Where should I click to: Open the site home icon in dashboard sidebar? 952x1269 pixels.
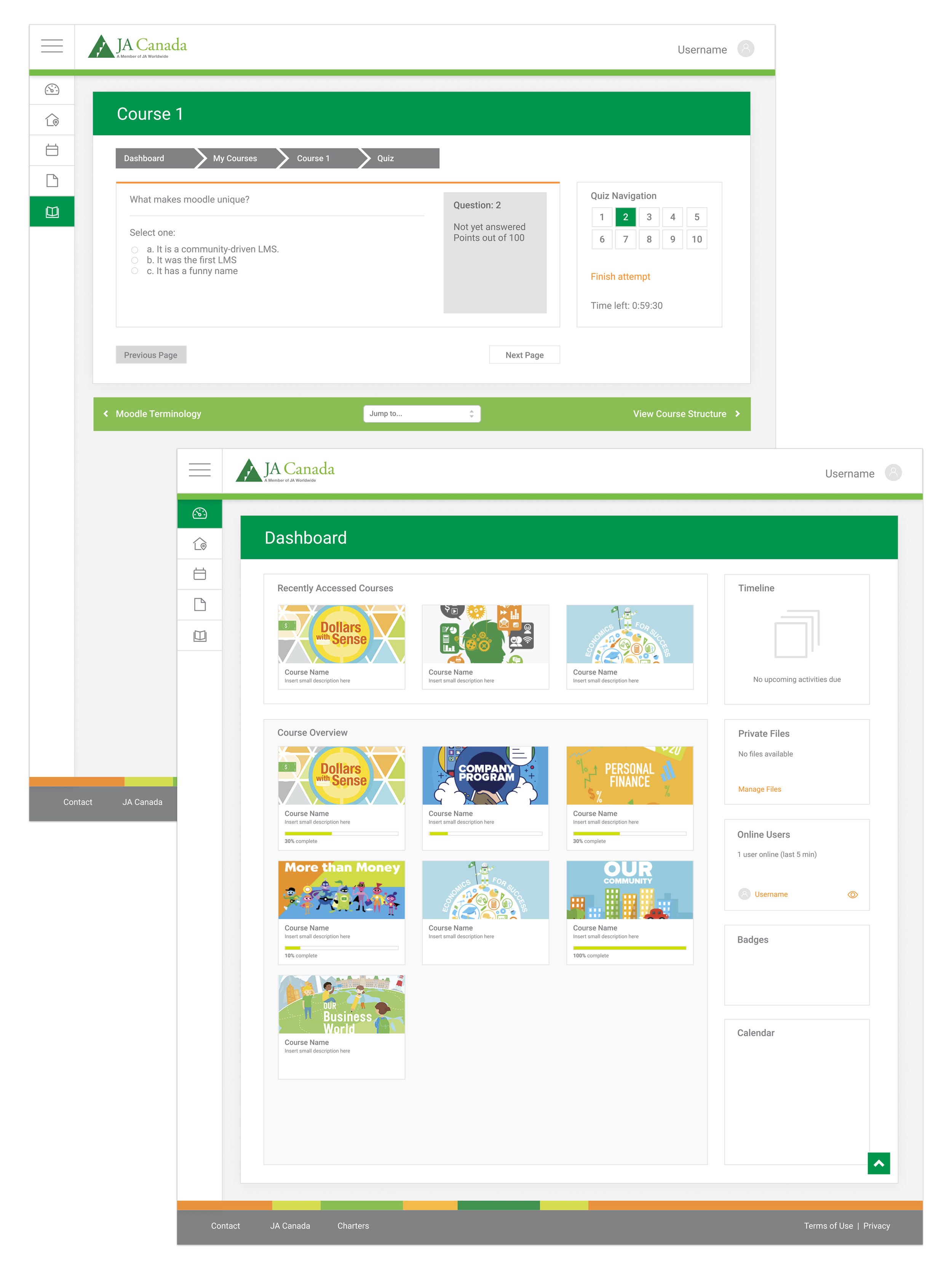click(x=200, y=544)
